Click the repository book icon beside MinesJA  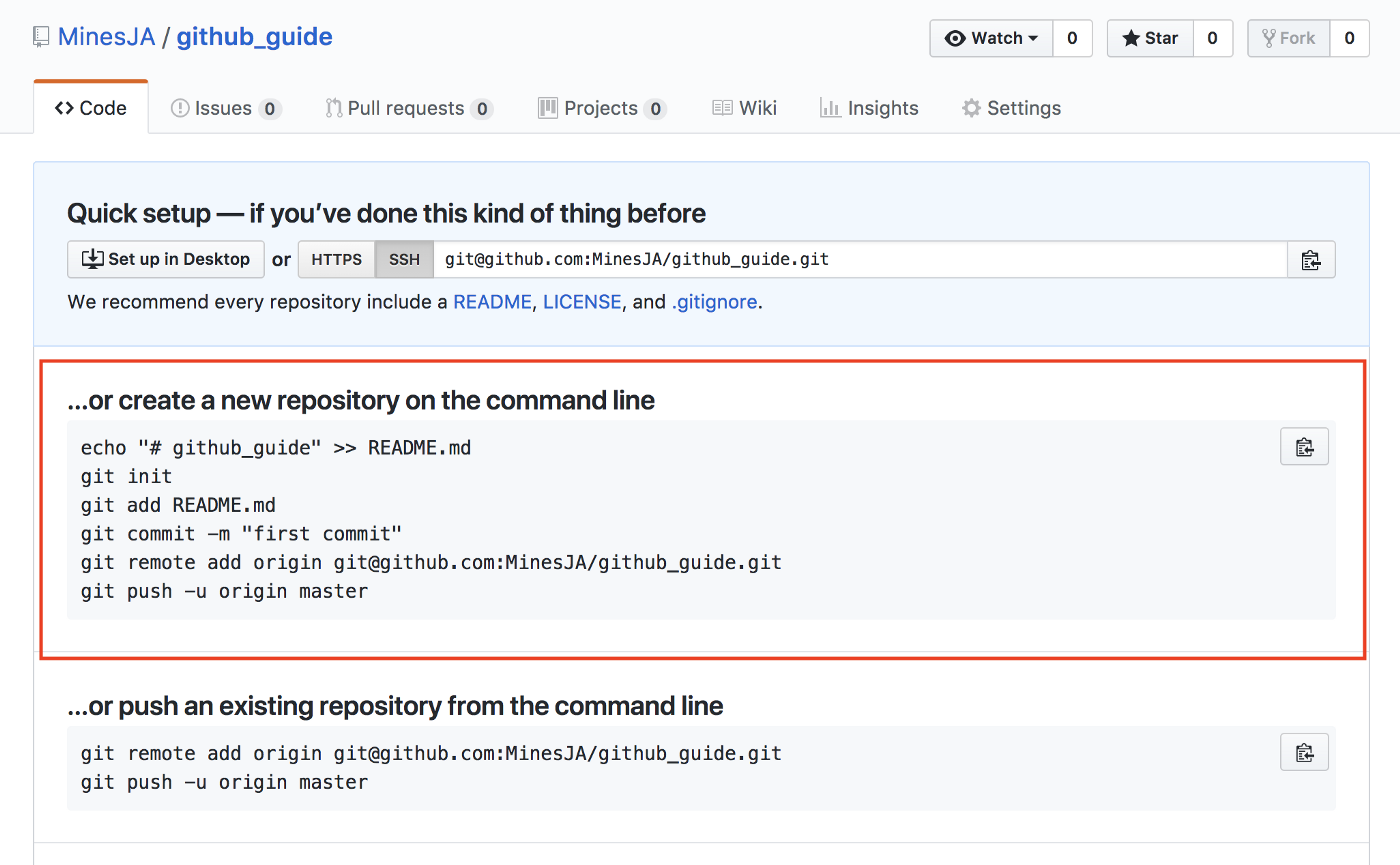click(40, 35)
